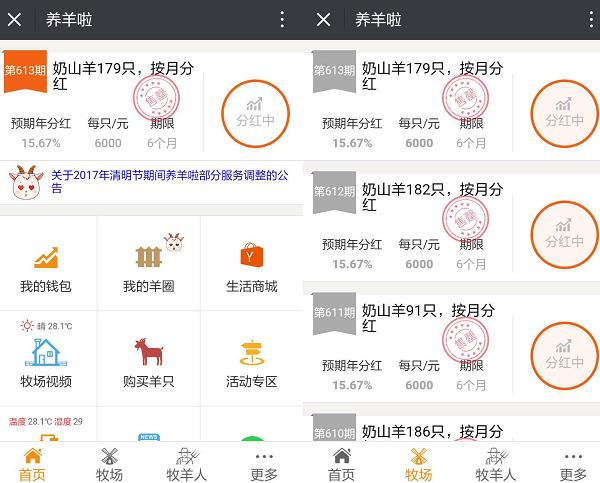This screenshot has height=483, width=600.
Task: Tap the 生活商城 shopping bag icon
Action: [x=251, y=257]
